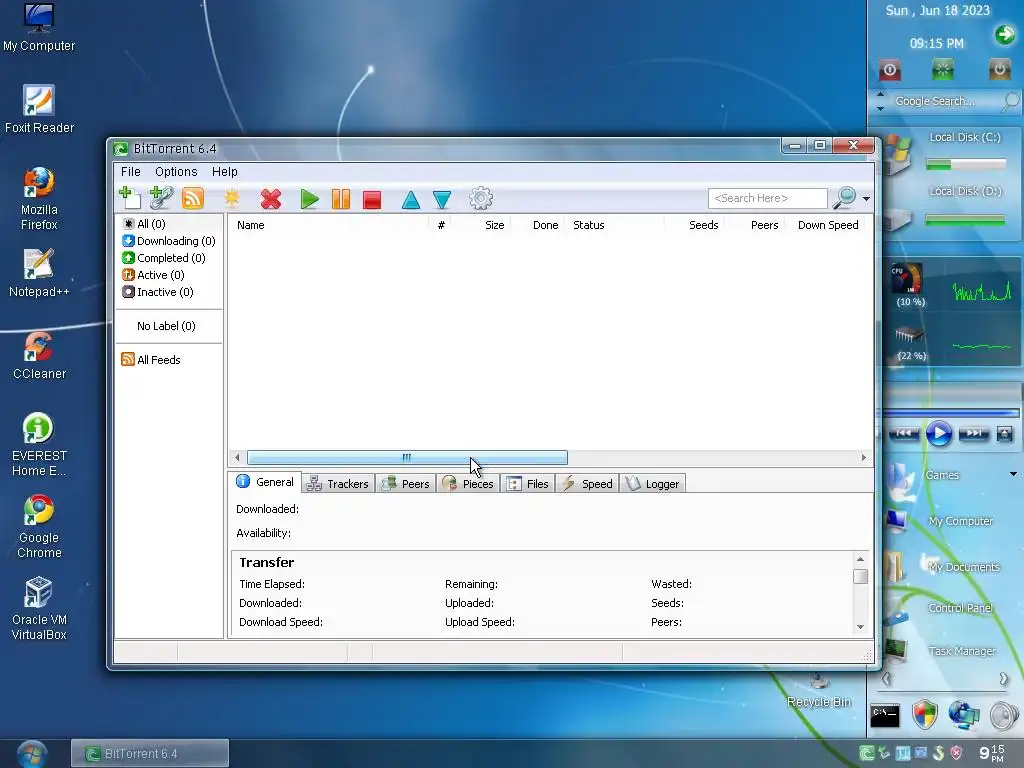This screenshot has width=1024, height=768.
Task: Open Oracle VM VirtualBox desktop icon
Action: pos(39,609)
